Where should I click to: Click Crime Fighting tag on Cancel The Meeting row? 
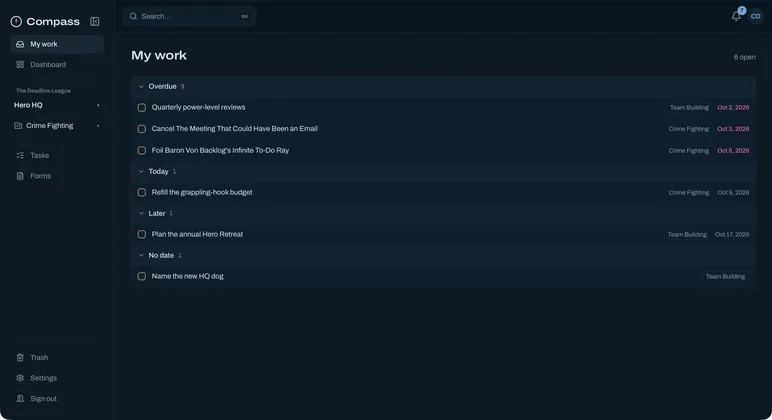[688, 129]
